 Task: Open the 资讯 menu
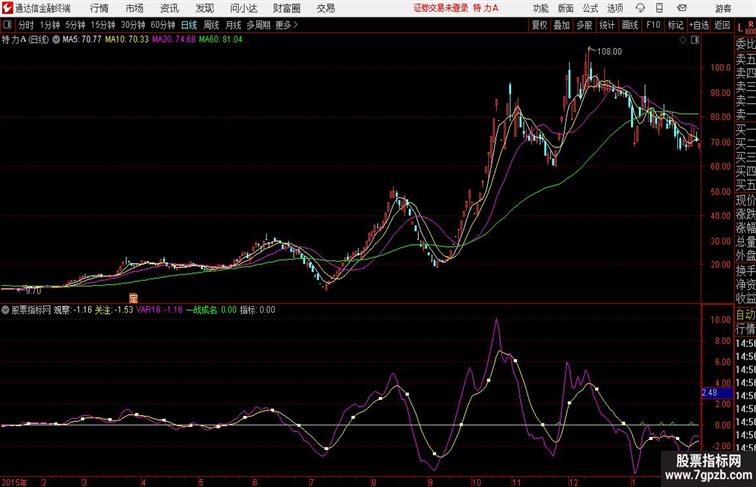point(169,8)
